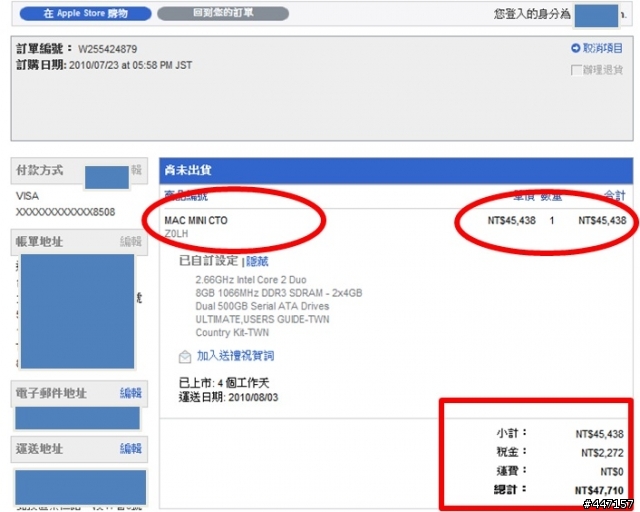The height and width of the screenshot is (512, 640).
Task: Click the tax NT$2,272 value
Action: click(602, 453)
